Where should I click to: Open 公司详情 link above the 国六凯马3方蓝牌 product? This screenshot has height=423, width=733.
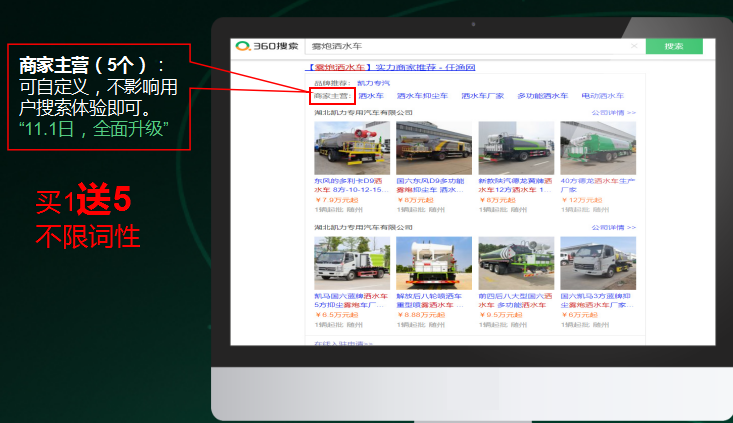[613, 228]
